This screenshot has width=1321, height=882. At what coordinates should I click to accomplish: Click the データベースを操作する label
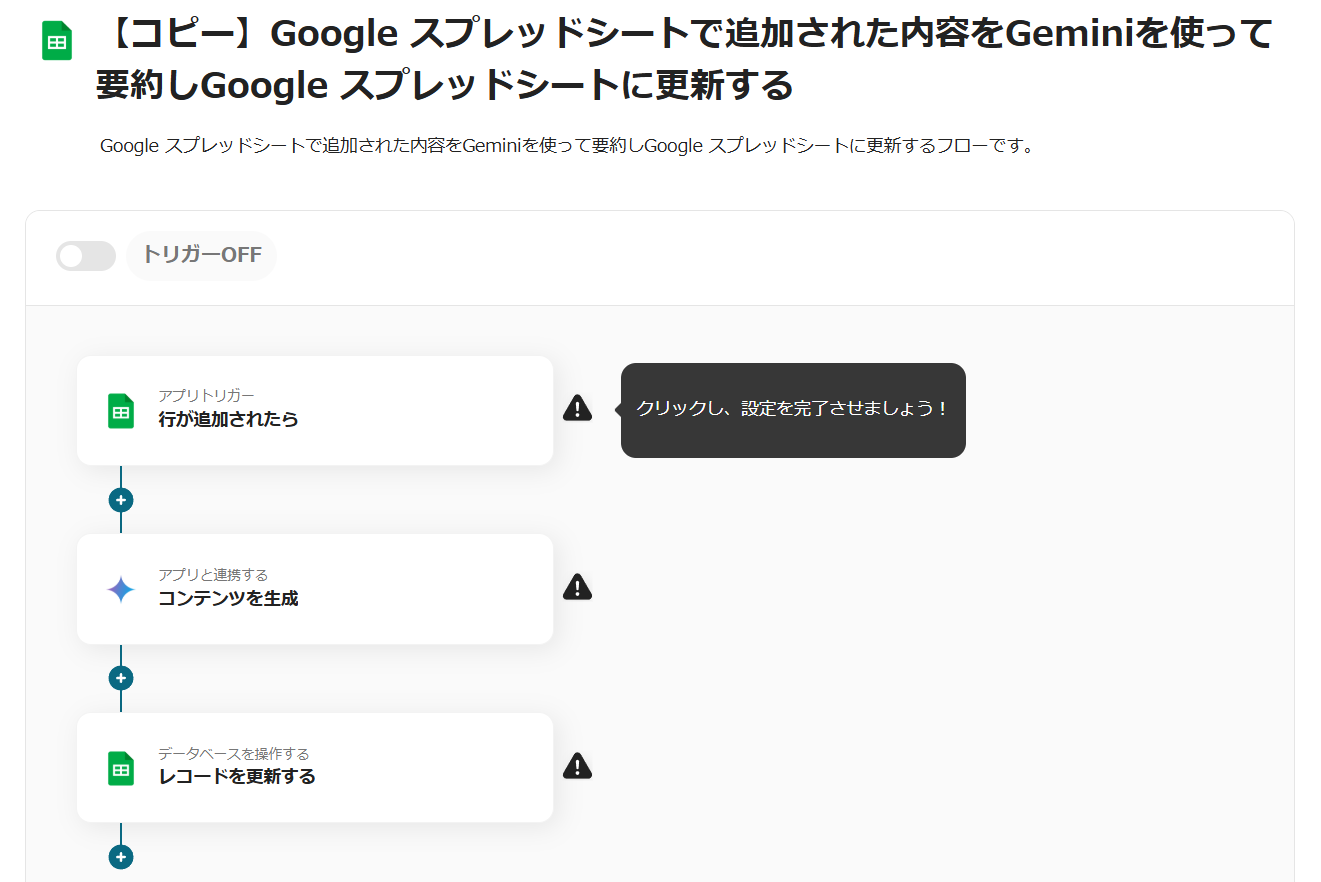coord(233,754)
